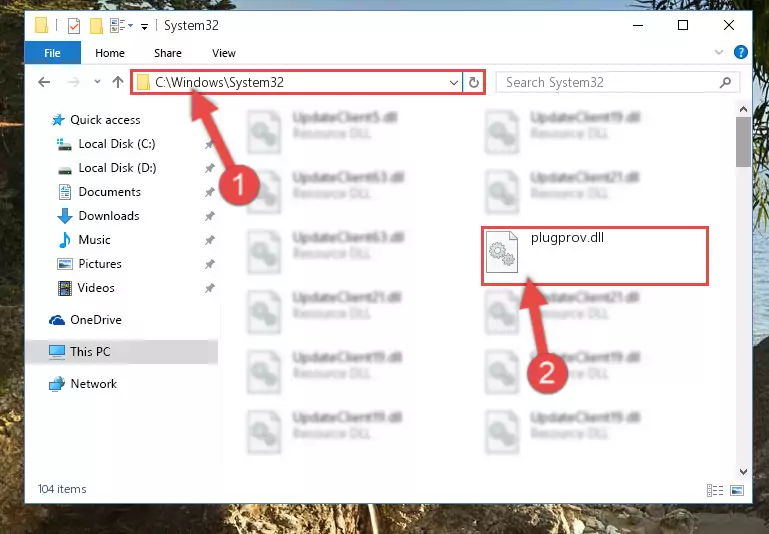Open the recent locations dropdown arrow
Image resolution: width=769 pixels, height=534 pixels.
tap(97, 82)
